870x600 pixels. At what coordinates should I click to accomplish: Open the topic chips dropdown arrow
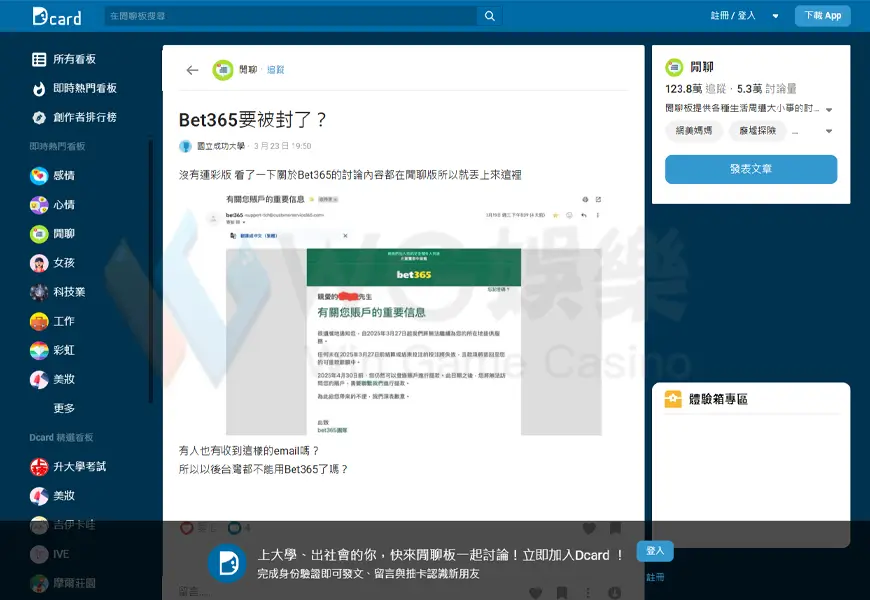click(x=828, y=132)
